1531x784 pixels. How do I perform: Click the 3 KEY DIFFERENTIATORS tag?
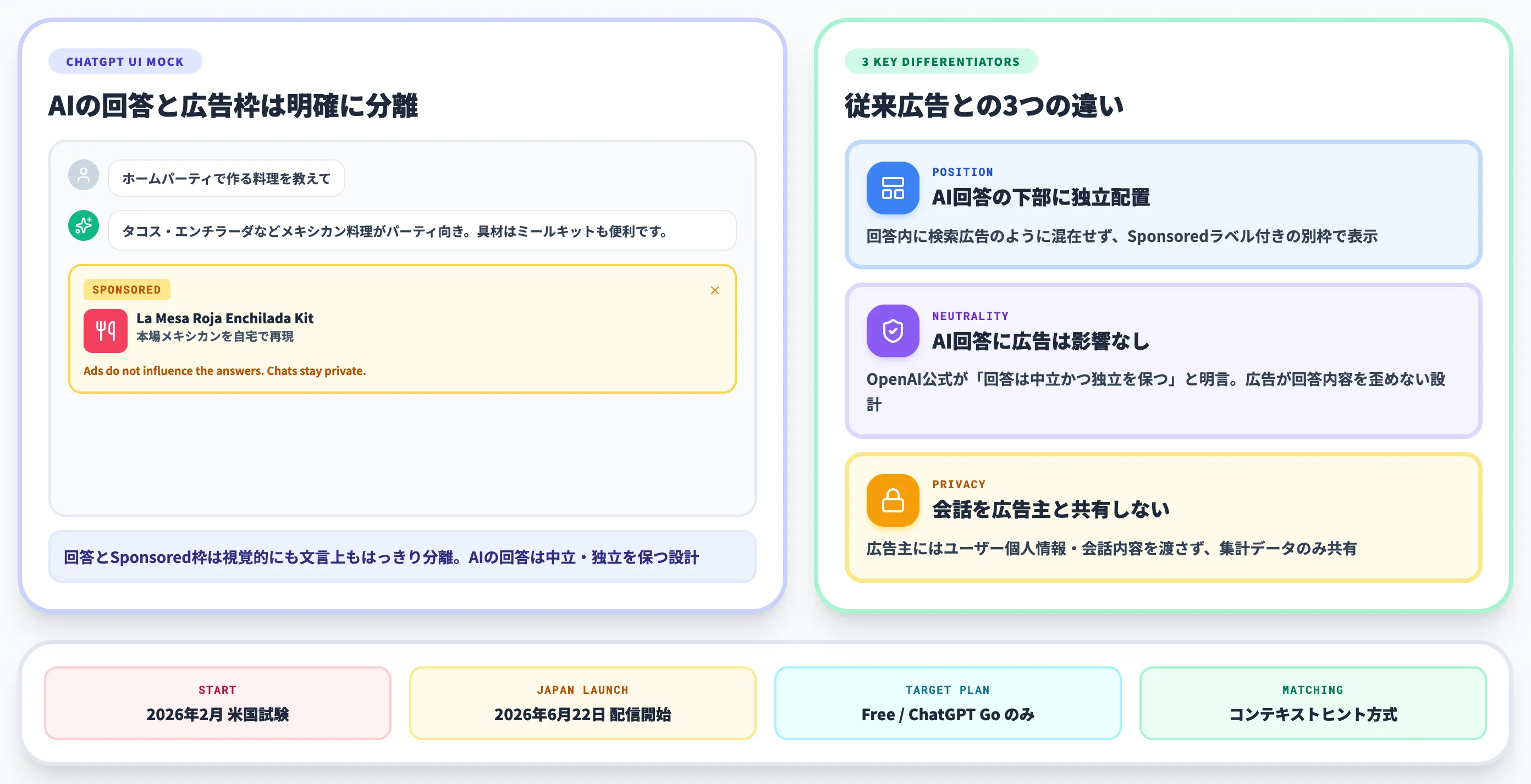(x=941, y=61)
